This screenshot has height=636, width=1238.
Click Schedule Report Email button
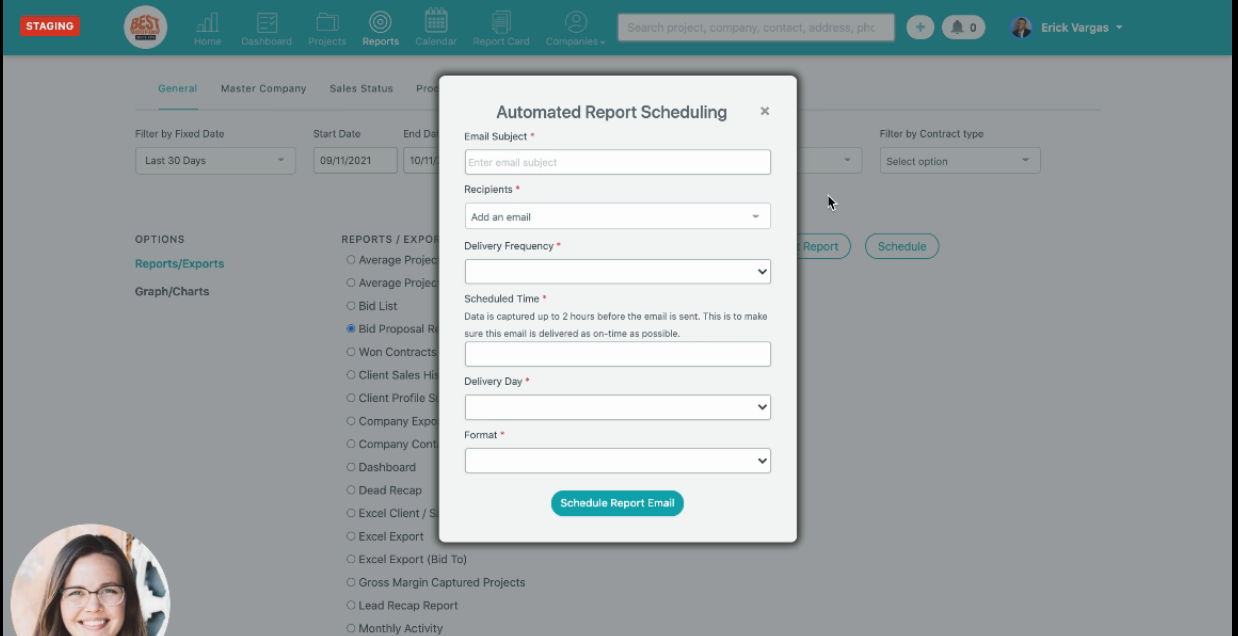click(x=617, y=503)
